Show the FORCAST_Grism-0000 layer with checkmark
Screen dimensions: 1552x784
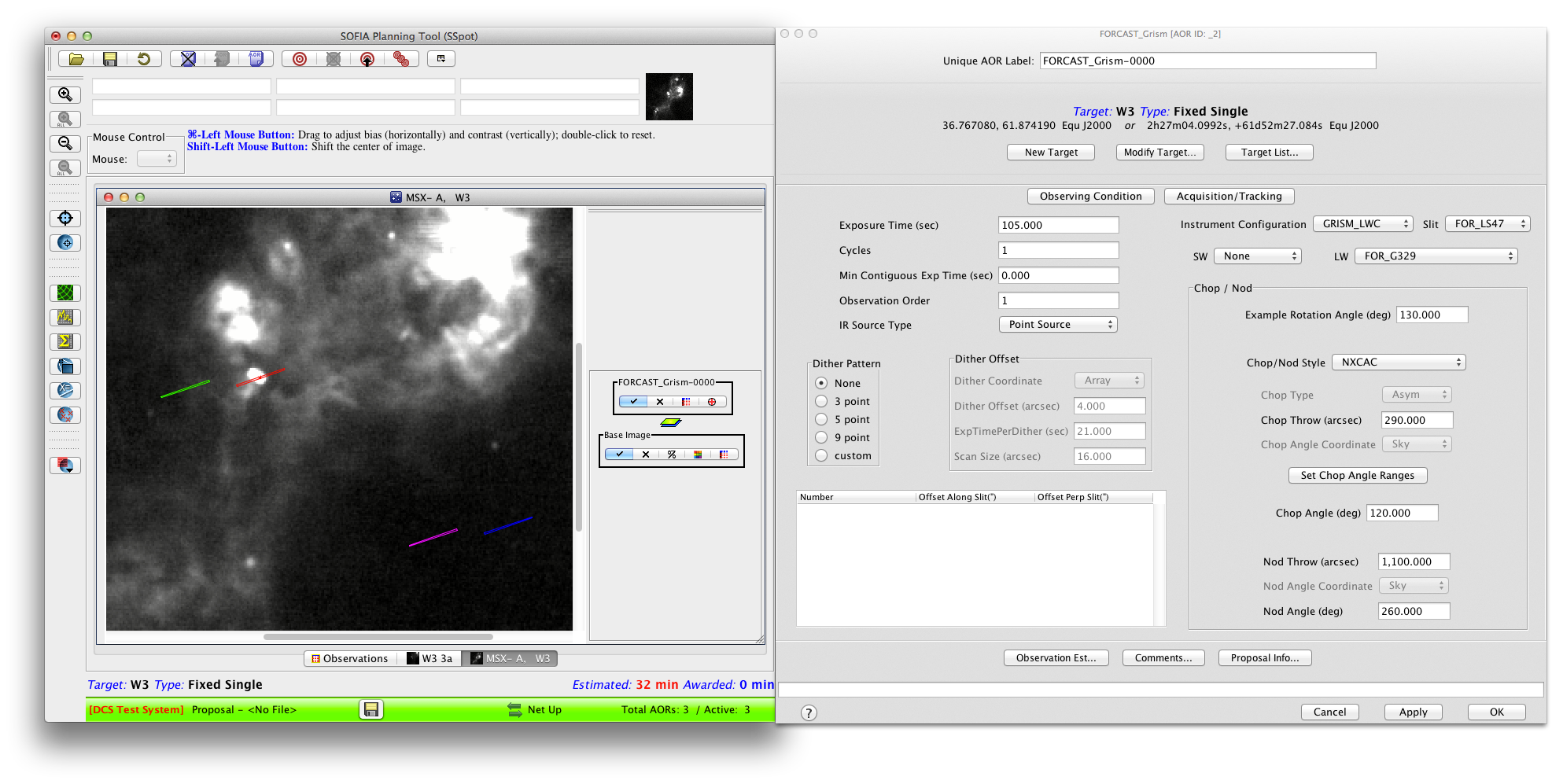[x=633, y=402]
